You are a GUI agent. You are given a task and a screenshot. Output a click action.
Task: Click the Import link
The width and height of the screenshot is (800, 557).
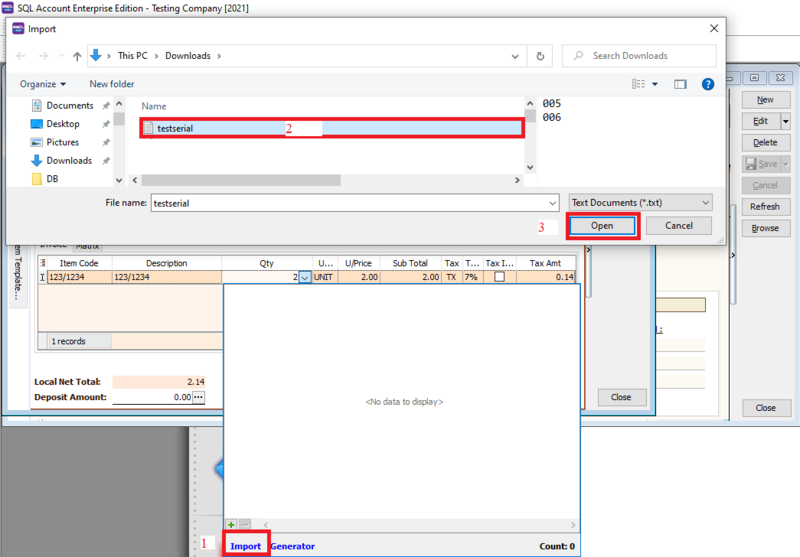click(245, 546)
